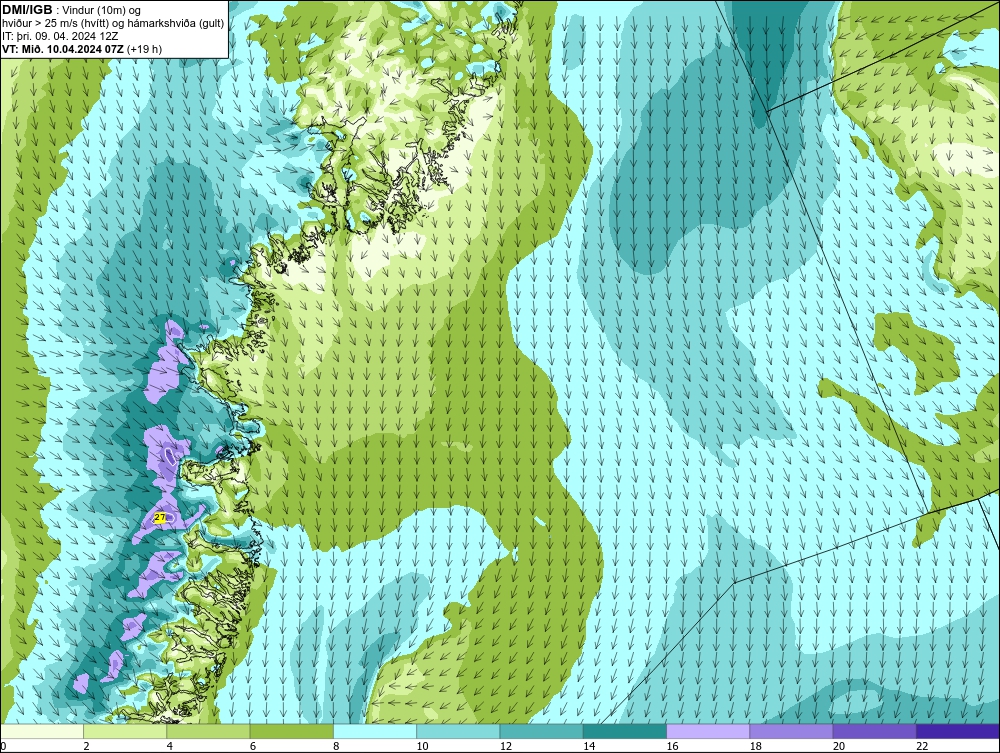The image size is (1000, 753).
Task: Select the 18–20 m/s purple legend swatch
Action: (x=791, y=731)
